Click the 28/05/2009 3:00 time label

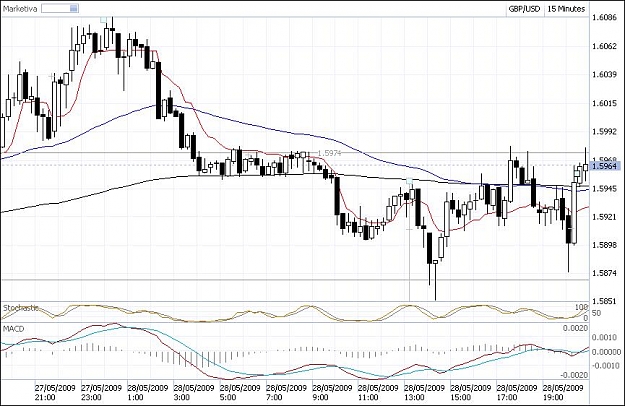point(194,392)
